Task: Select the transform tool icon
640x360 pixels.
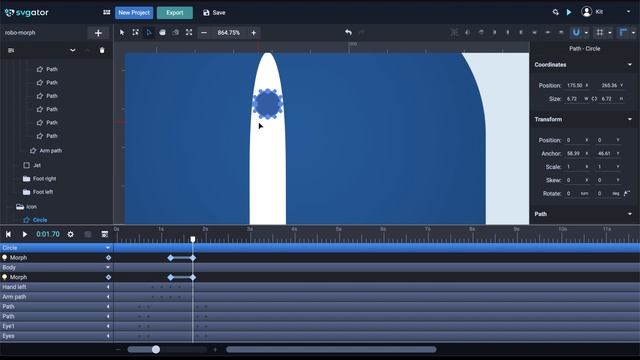Action: click(x=136, y=32)
